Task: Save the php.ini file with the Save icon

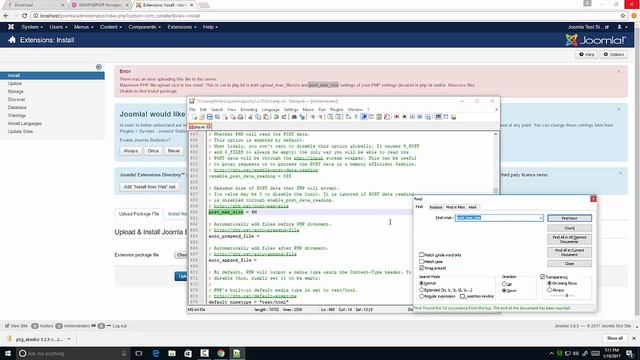Action: point(209,117)
